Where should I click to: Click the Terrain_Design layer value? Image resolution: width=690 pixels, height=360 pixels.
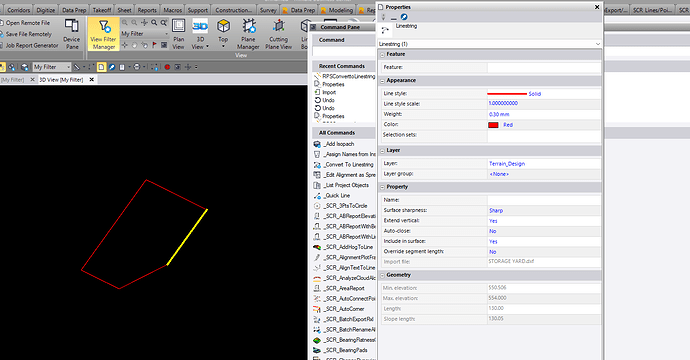click(507, 164)
